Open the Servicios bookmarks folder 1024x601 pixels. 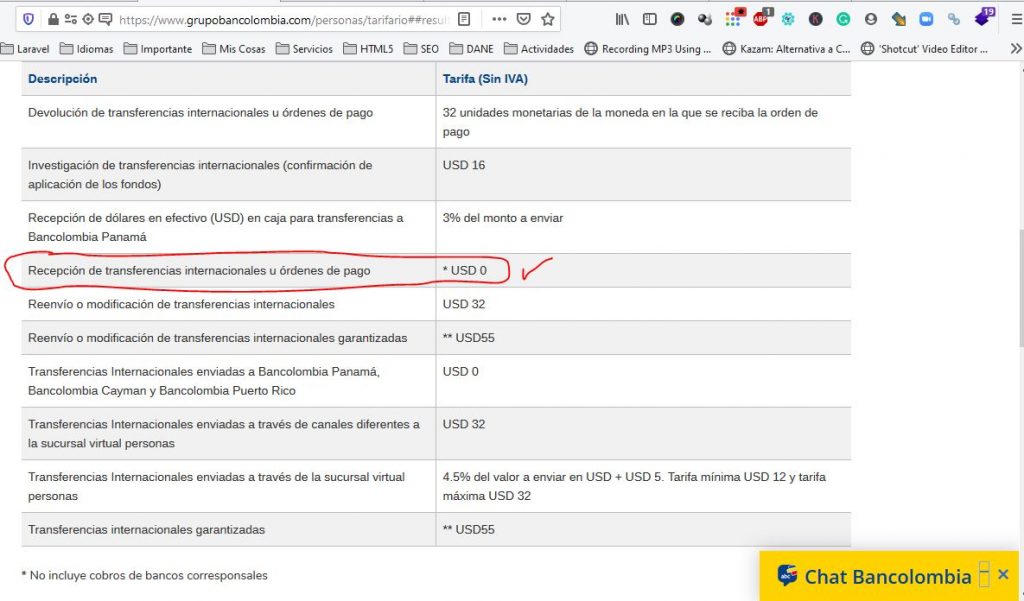click(x=304, y=48)
